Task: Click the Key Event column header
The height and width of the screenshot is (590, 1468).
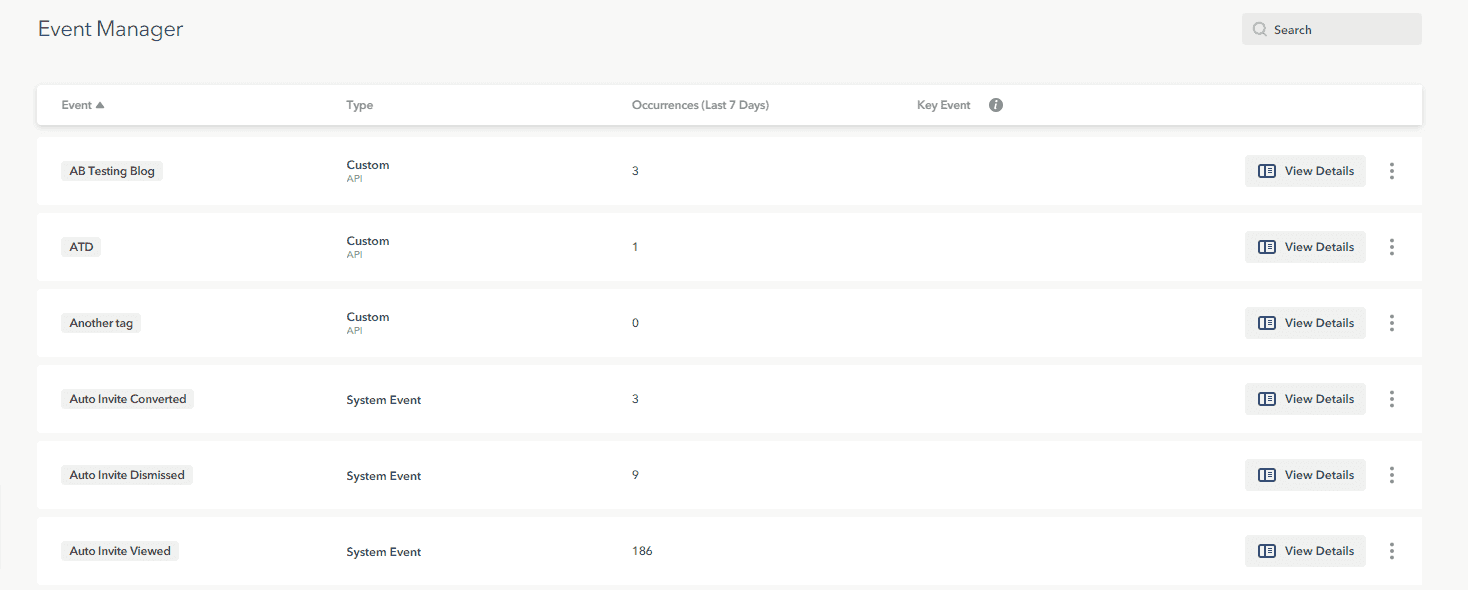Action: click(x=943, y=105)
